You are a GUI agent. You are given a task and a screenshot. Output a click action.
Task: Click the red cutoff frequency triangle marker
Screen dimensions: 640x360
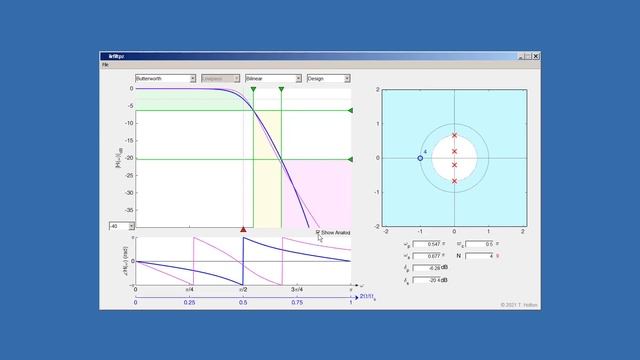coord(243,229)
